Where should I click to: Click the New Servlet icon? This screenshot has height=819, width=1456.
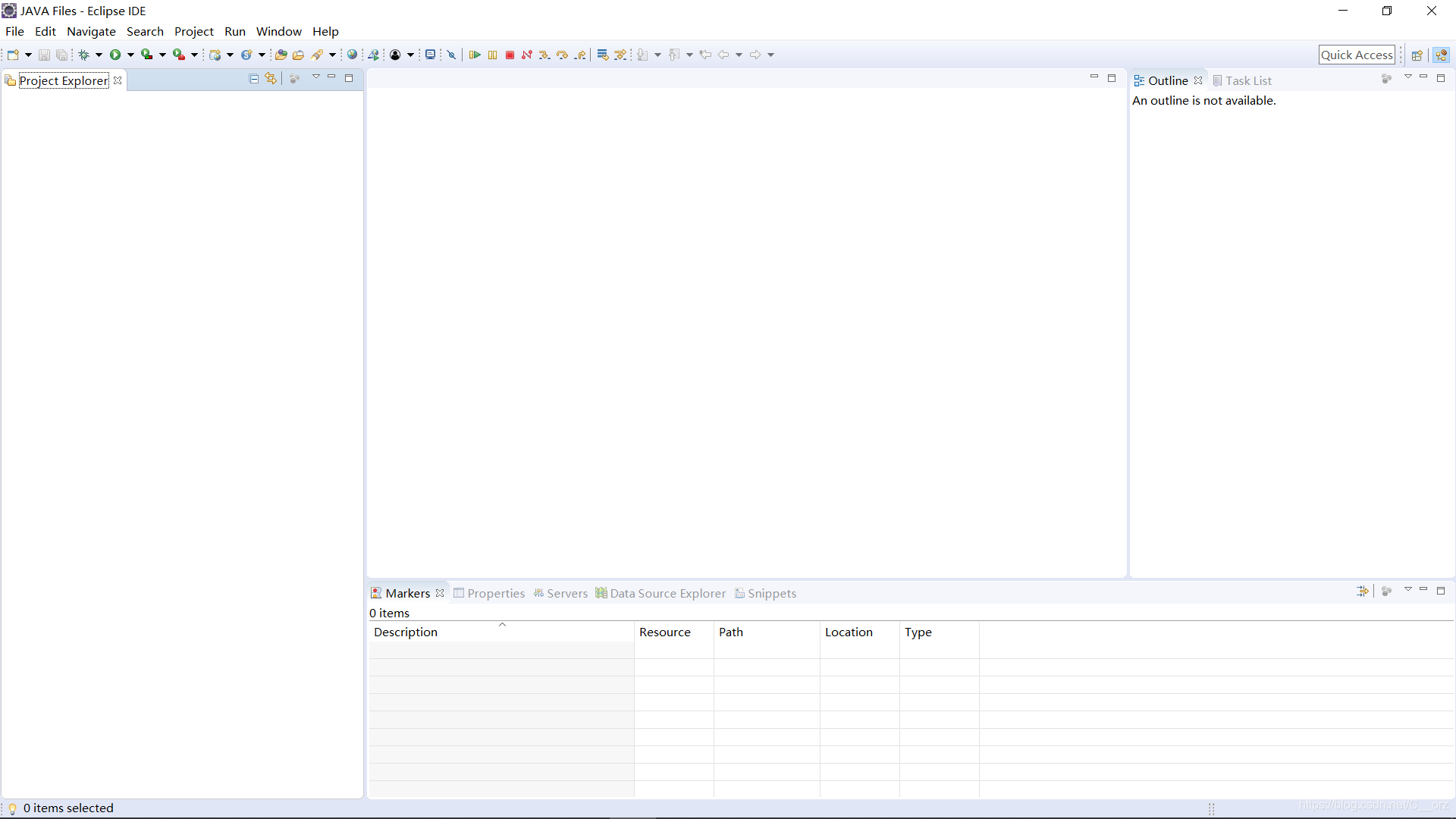246,55
